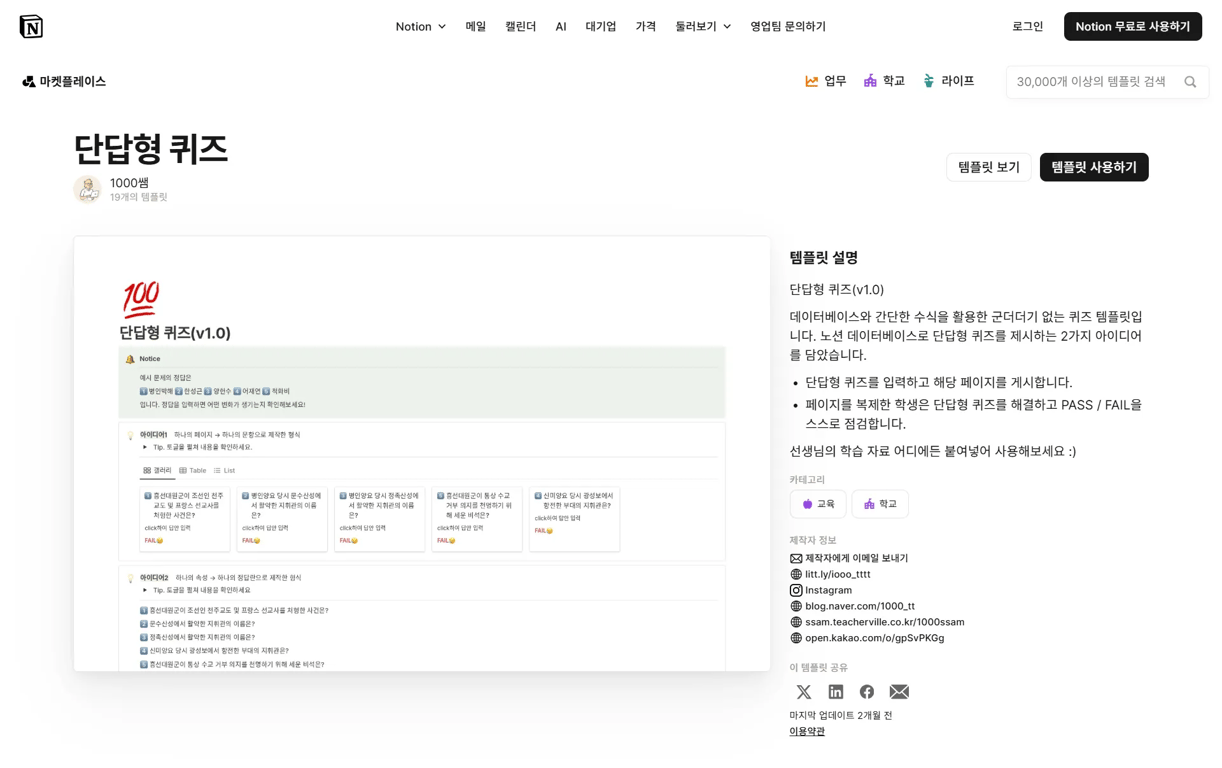Open the template preview image
Viewport: 1222px width, 768px height.
(x=422, y=454)
